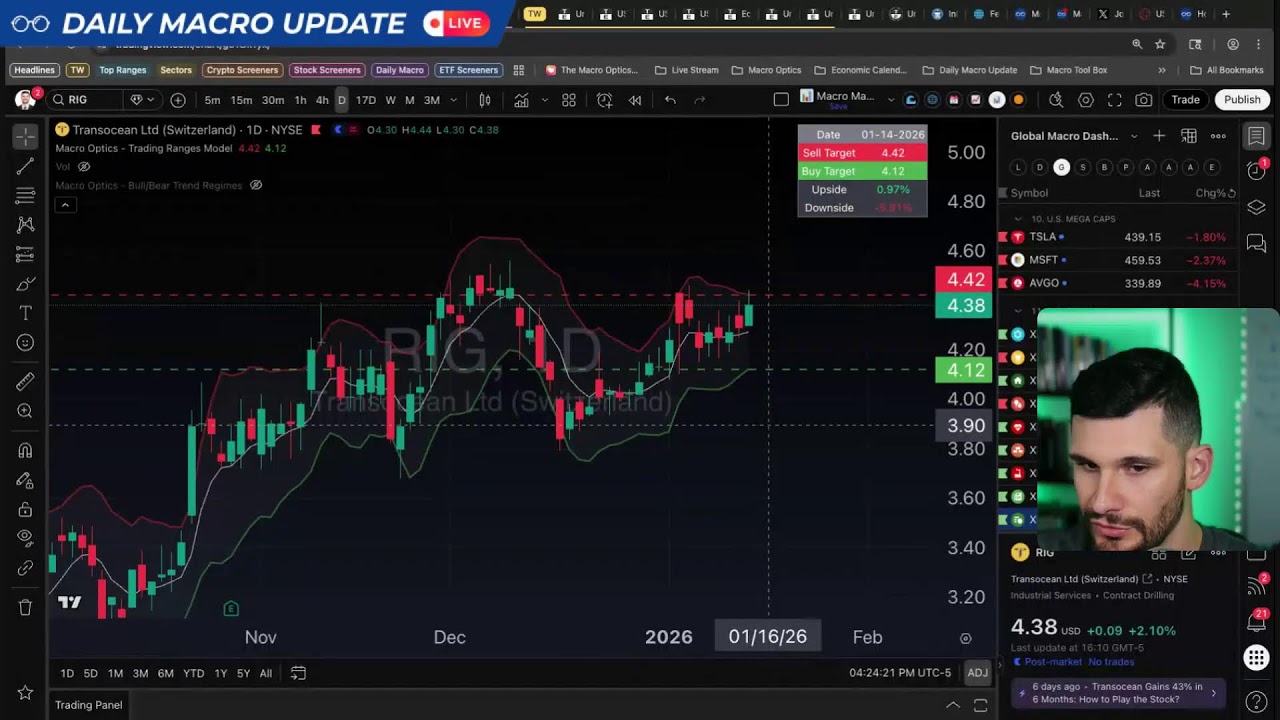
Task: Select the Text annotation tool
Action: coord(25,313)
